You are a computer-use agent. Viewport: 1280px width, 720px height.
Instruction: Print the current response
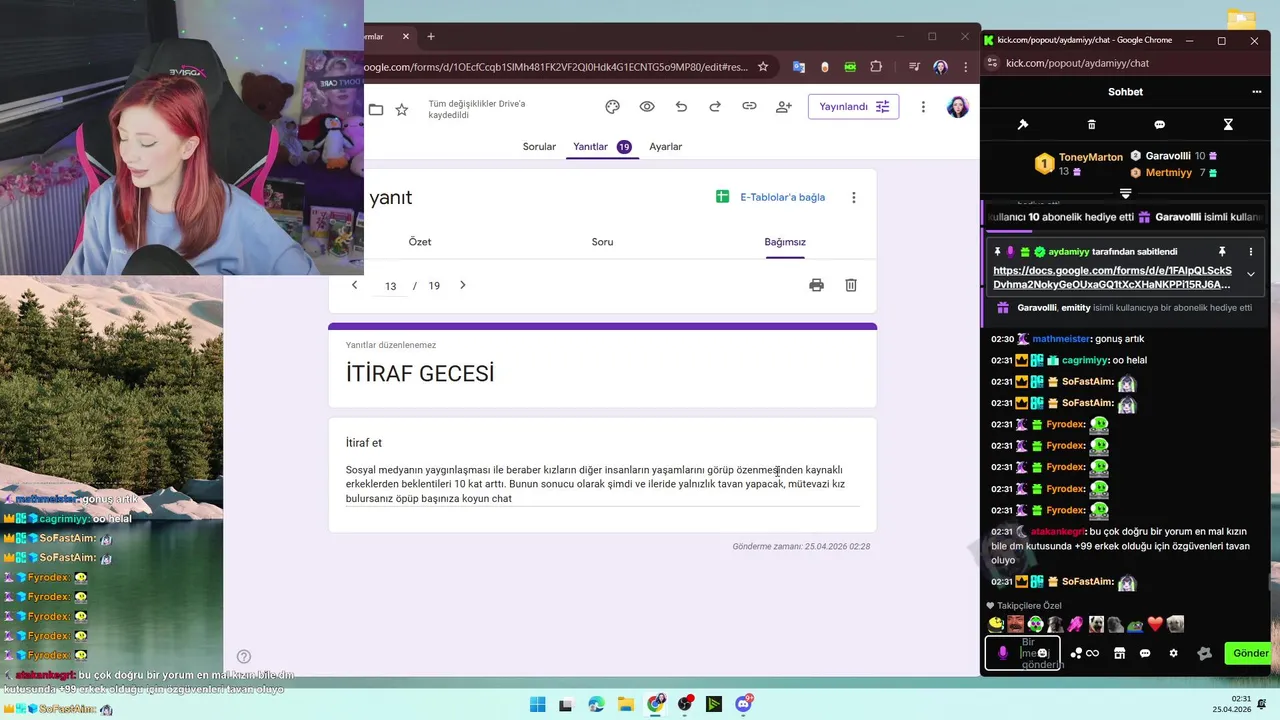point(816,285)
